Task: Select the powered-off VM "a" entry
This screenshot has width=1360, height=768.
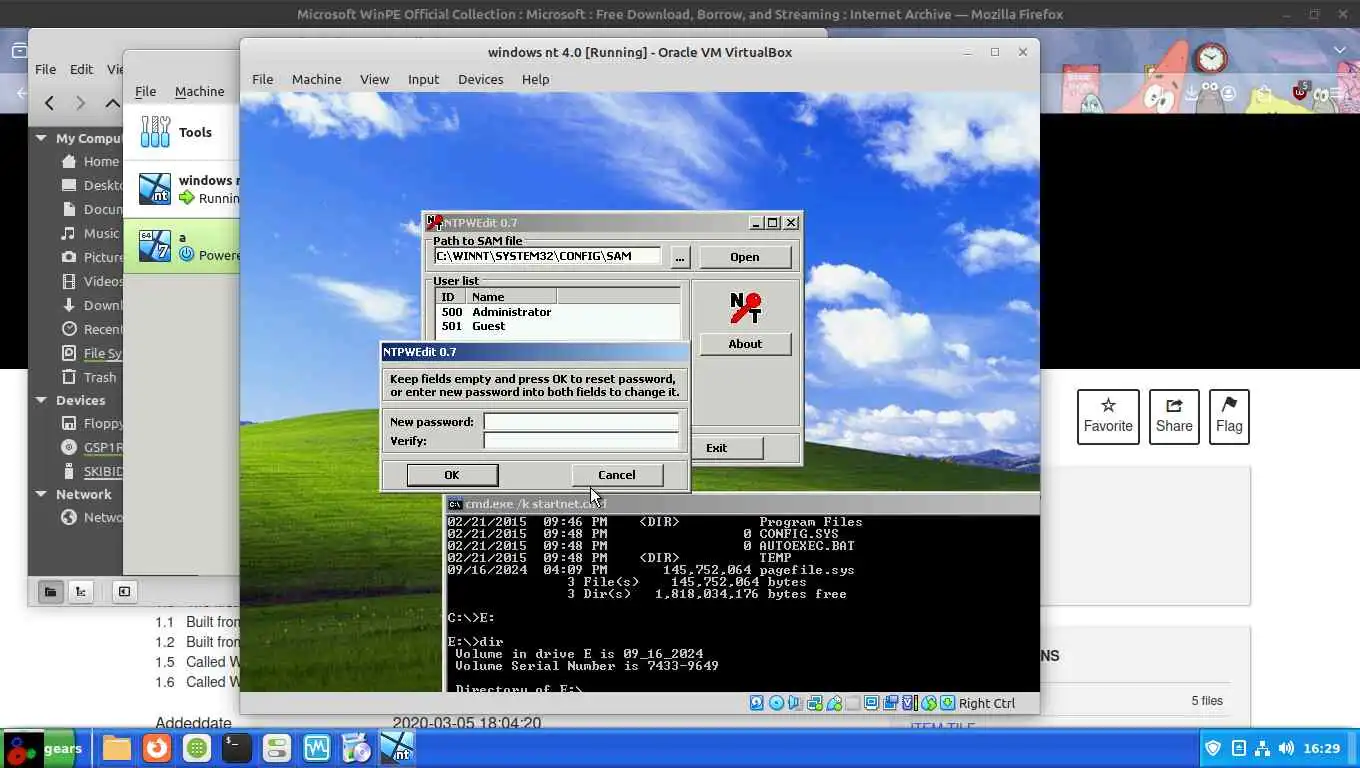Action: pyautogui.click(x=183, y=246)
